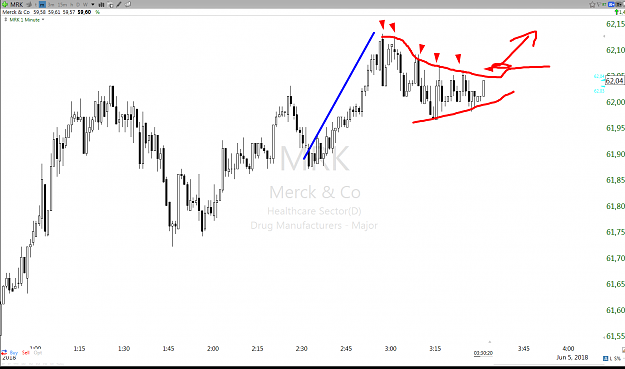Click the 3:45 time axis label

pyautogui.click(x=524, y=349)
